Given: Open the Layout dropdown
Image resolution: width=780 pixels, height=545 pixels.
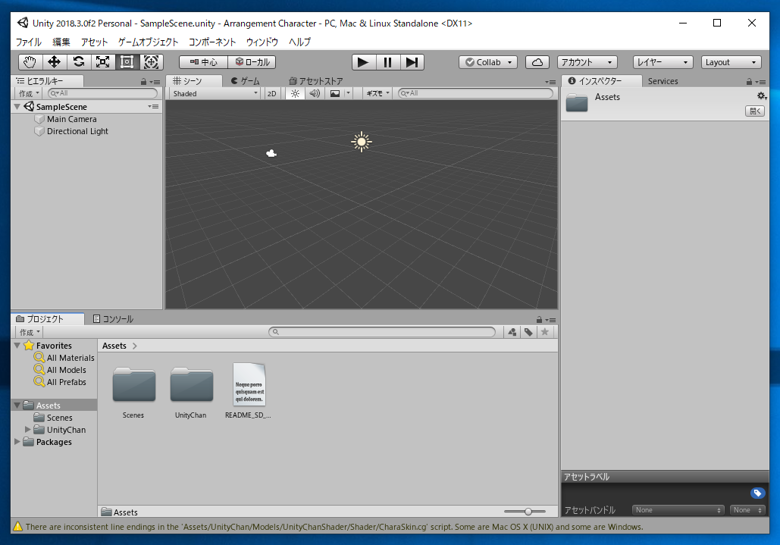Looking at the screenshot, I should pyautogui.click(x=731, y=62).
